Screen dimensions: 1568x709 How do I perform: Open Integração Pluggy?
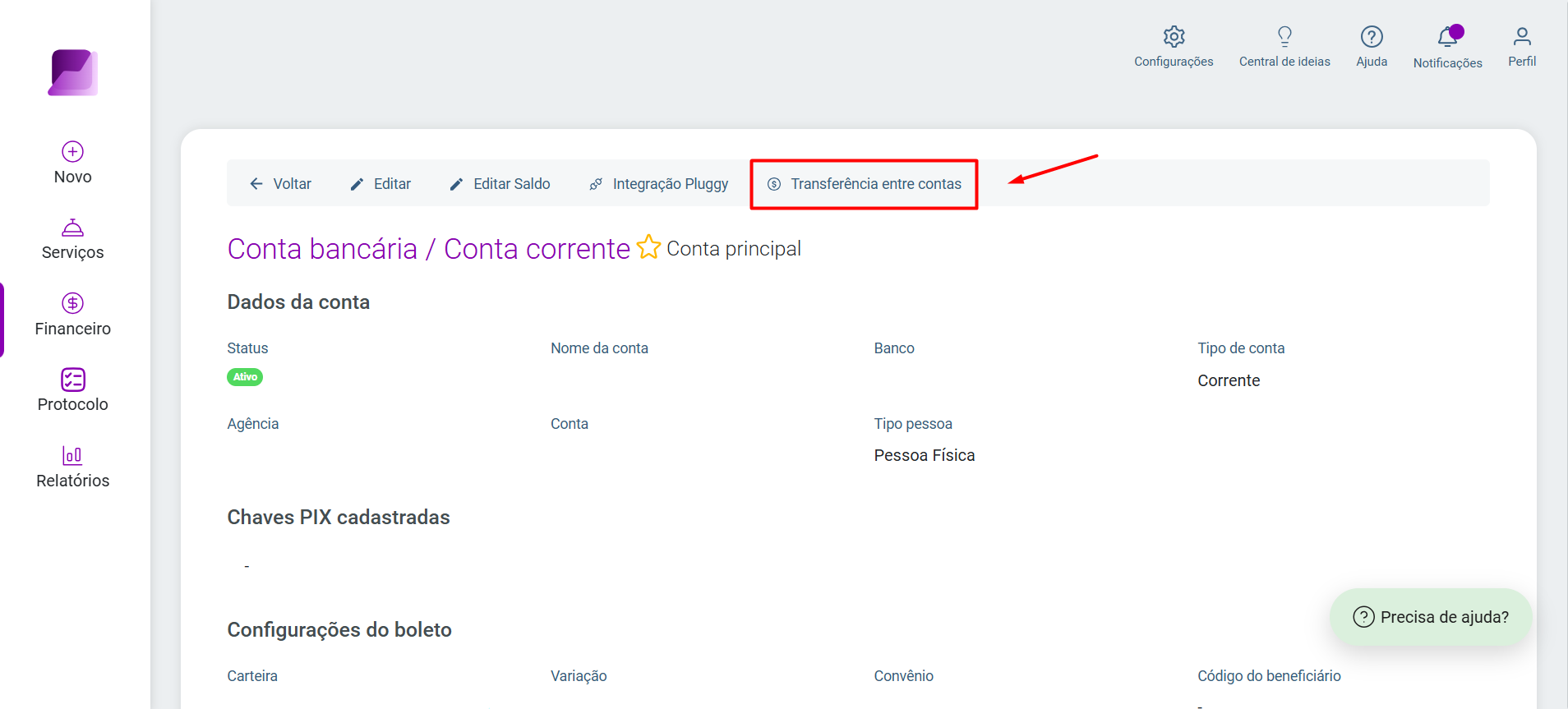(x=658, y=184)
